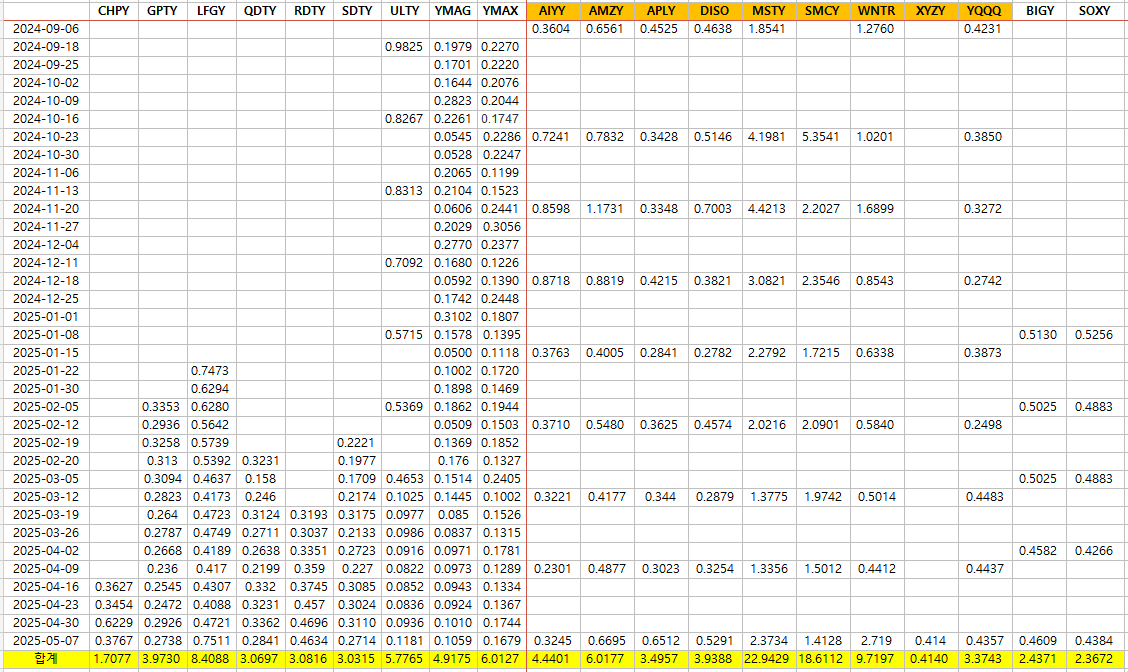Click the date cell 2025-04-09
Screen dimensions: 1128x672
tap(46, 568)
